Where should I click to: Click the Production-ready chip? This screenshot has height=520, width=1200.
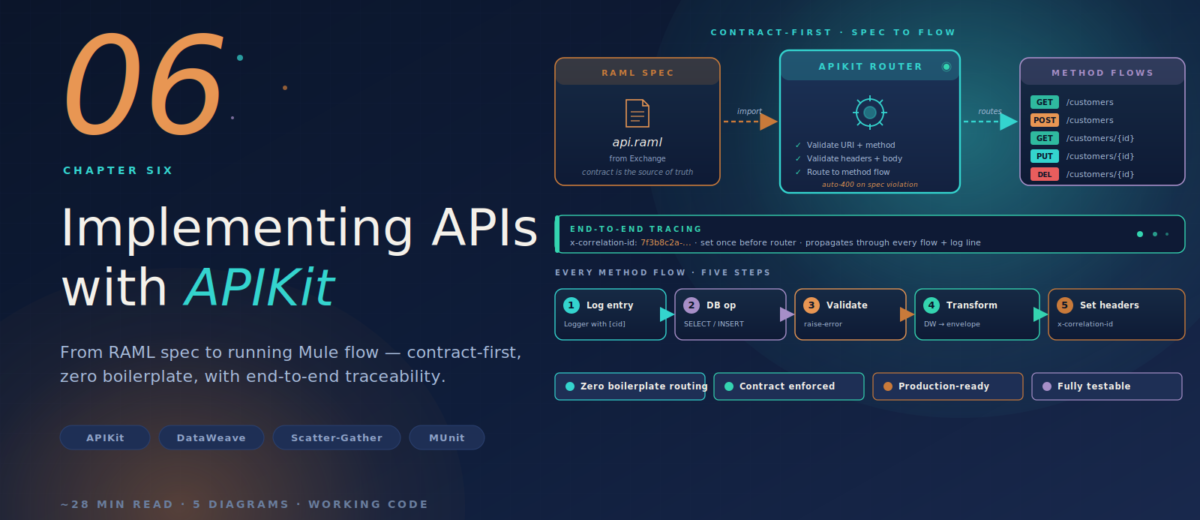pyautogui.click(x=948, y=386)
